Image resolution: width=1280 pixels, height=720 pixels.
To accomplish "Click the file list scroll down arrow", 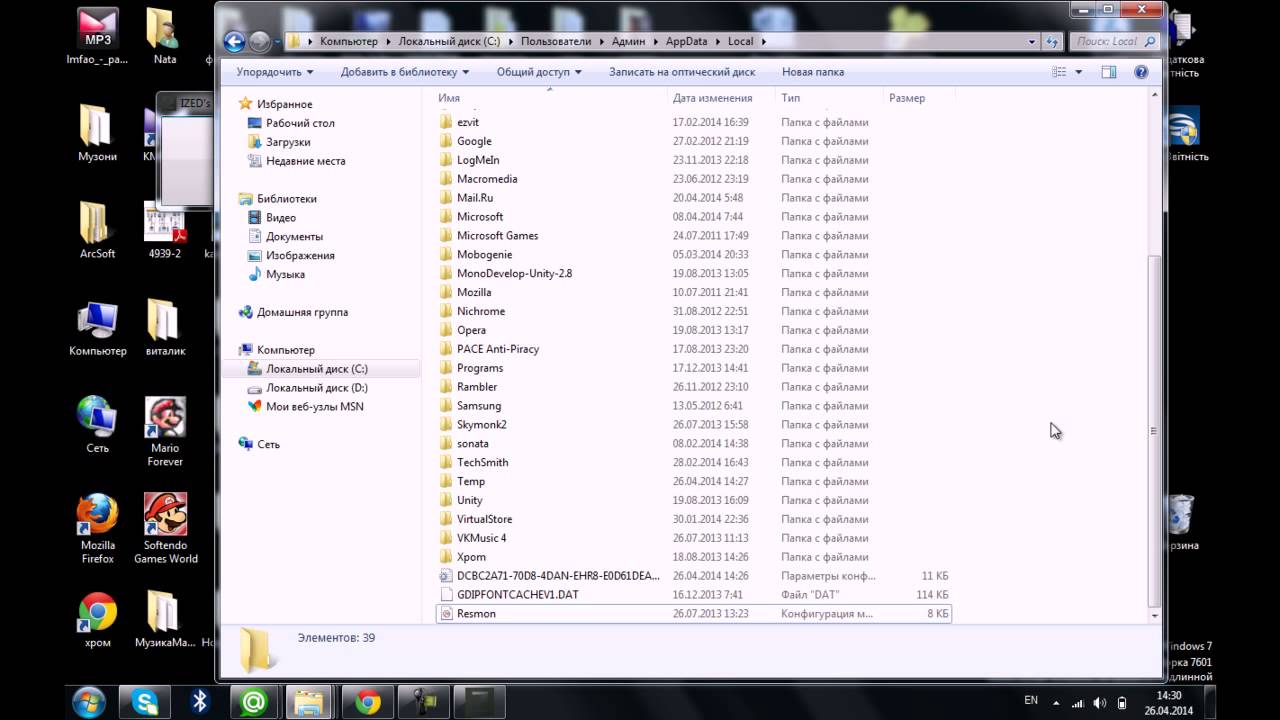I will (1154, 616).
